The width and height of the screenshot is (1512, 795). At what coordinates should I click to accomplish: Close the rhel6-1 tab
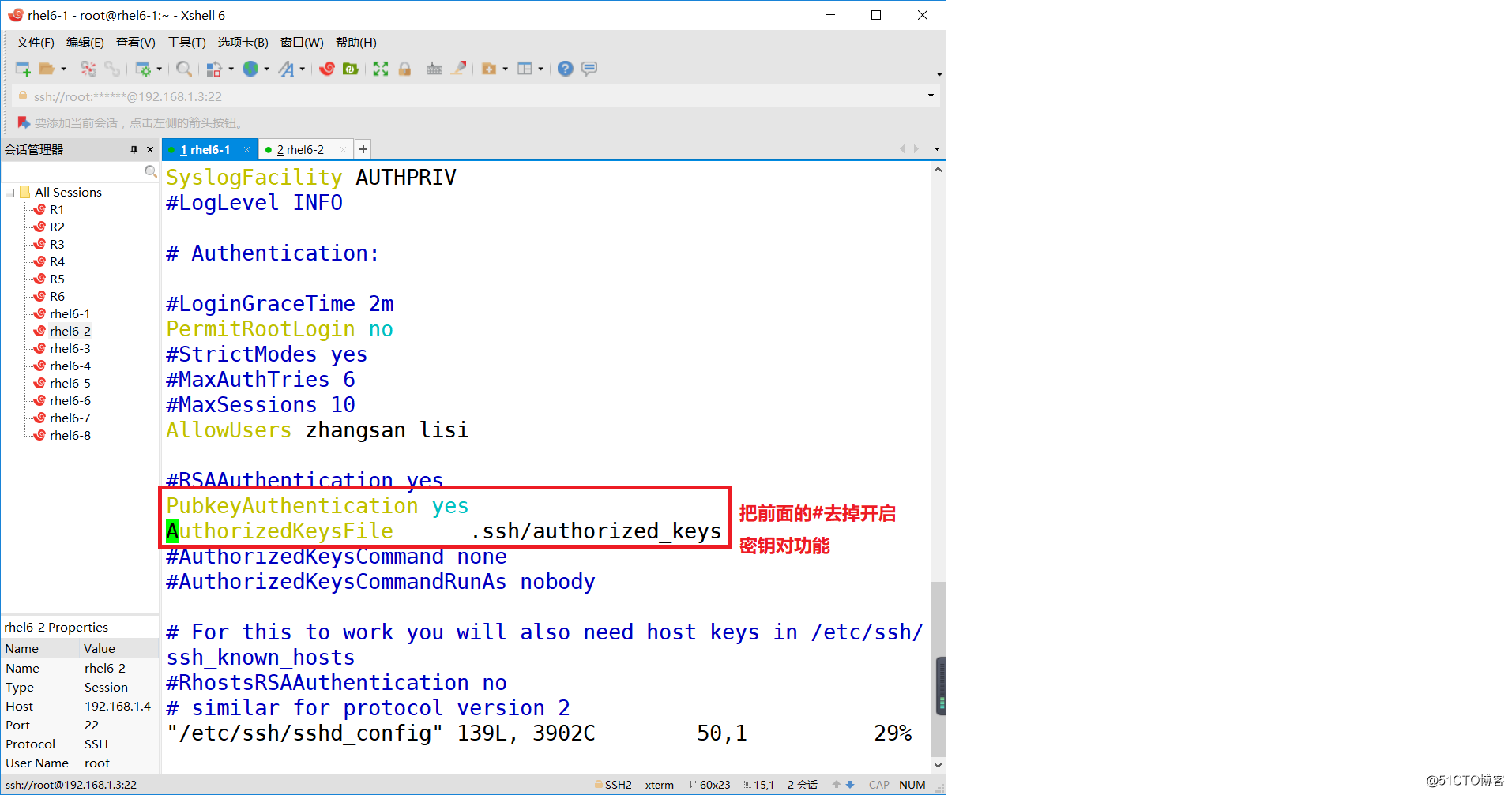(247, 150)
